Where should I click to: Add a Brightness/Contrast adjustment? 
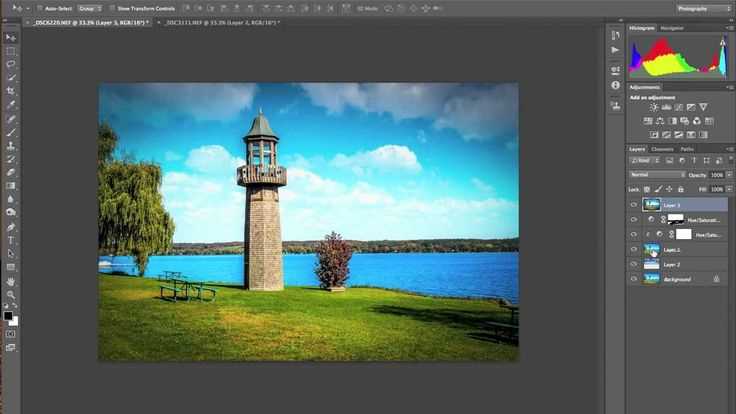coord(653,107)
